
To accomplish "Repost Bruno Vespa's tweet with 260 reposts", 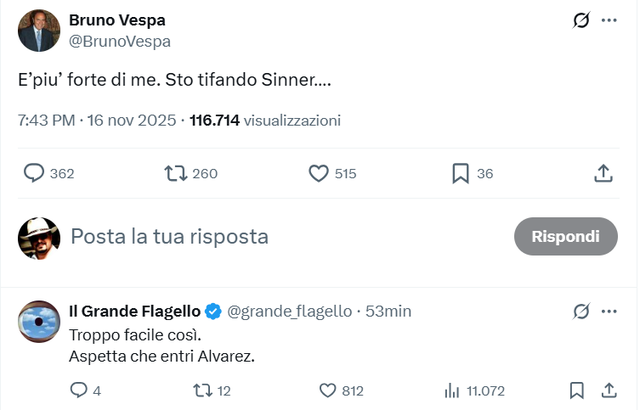I will [176, 173].
